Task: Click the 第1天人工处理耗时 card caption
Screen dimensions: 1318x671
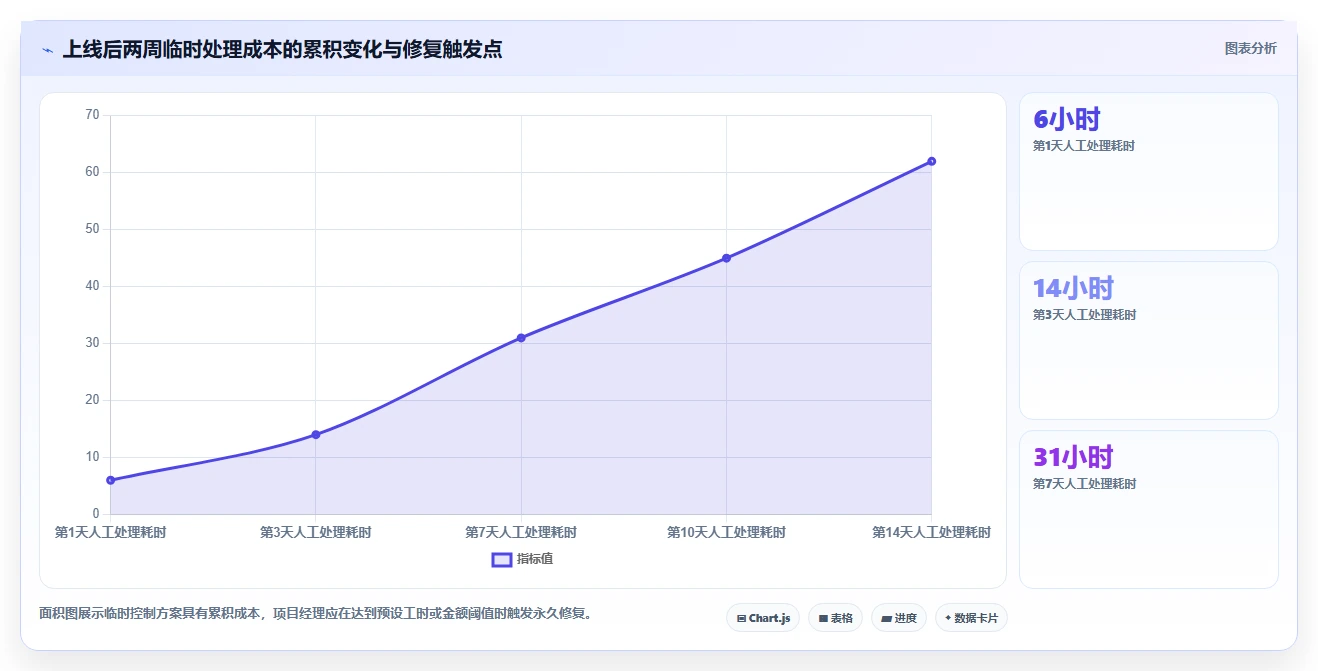Action: pos(1084,146)
